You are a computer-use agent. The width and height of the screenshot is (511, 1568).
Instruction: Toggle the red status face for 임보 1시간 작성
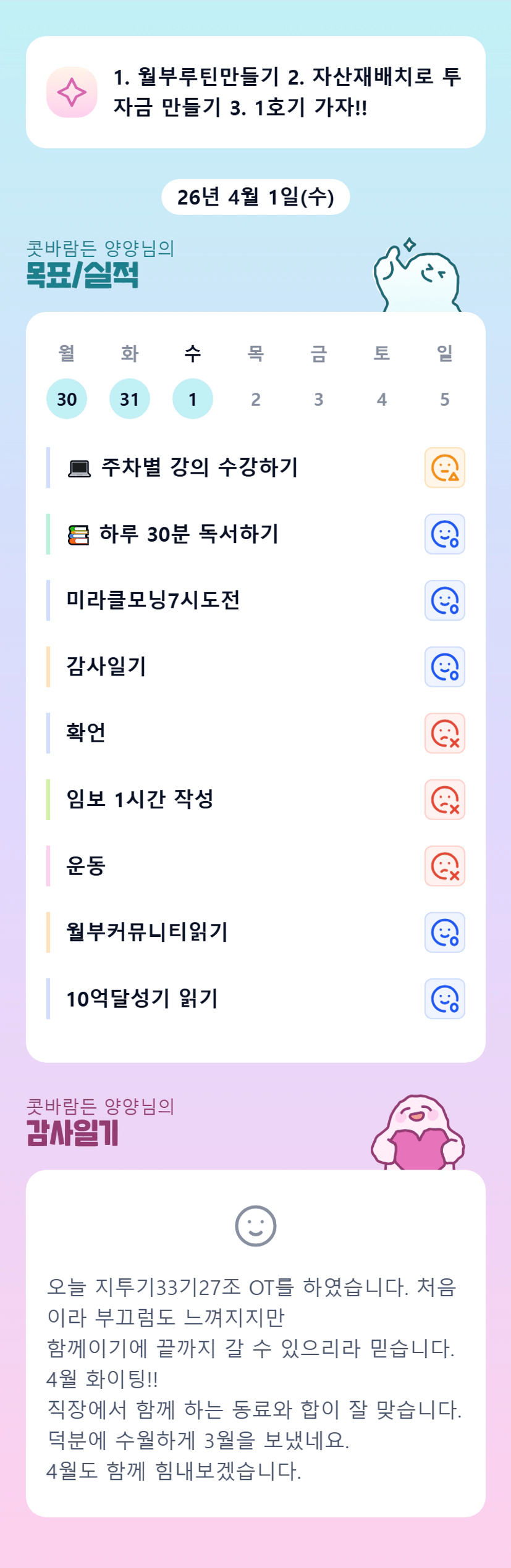click(444, 800)
